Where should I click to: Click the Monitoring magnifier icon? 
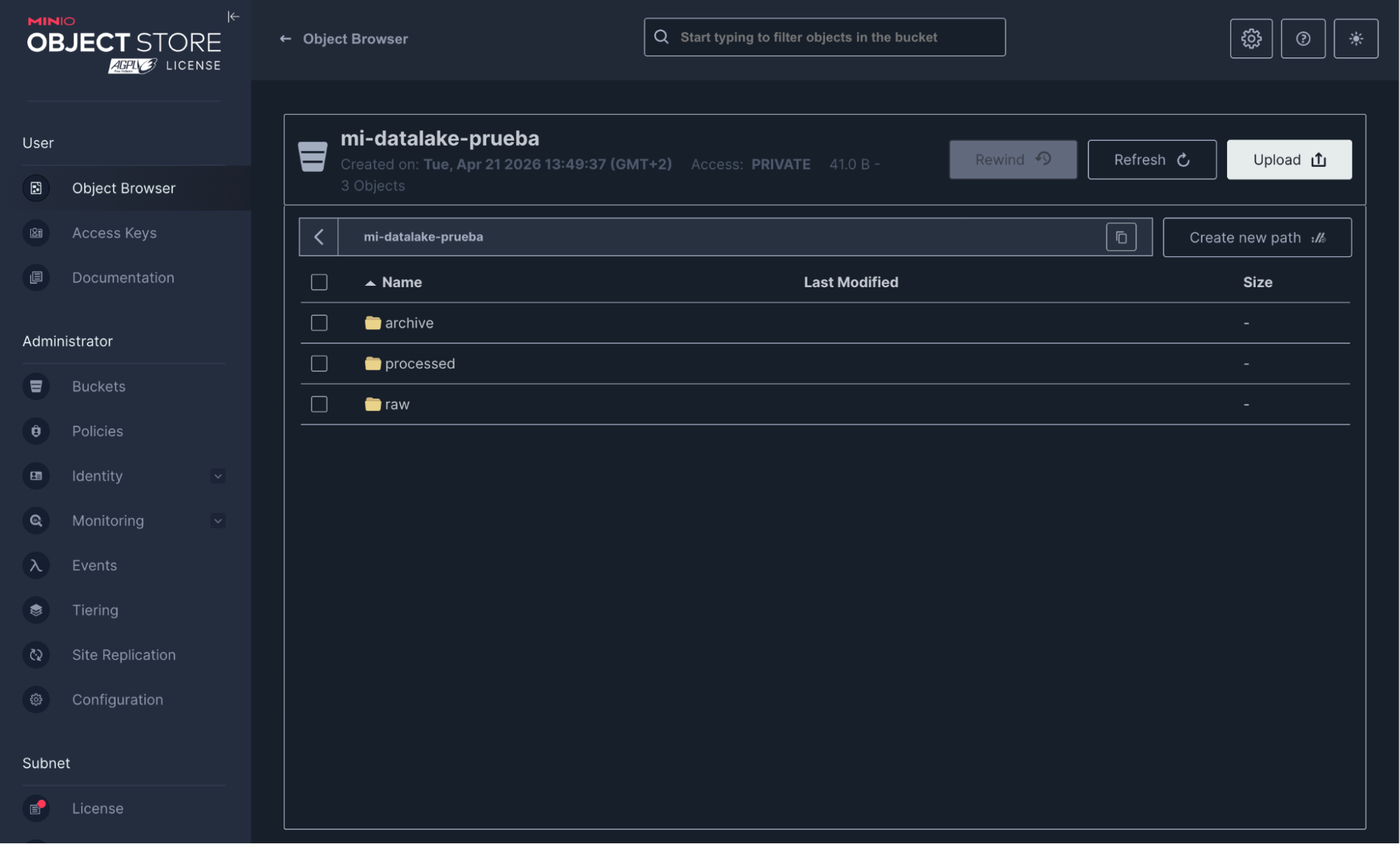click(x=36, y=520)
